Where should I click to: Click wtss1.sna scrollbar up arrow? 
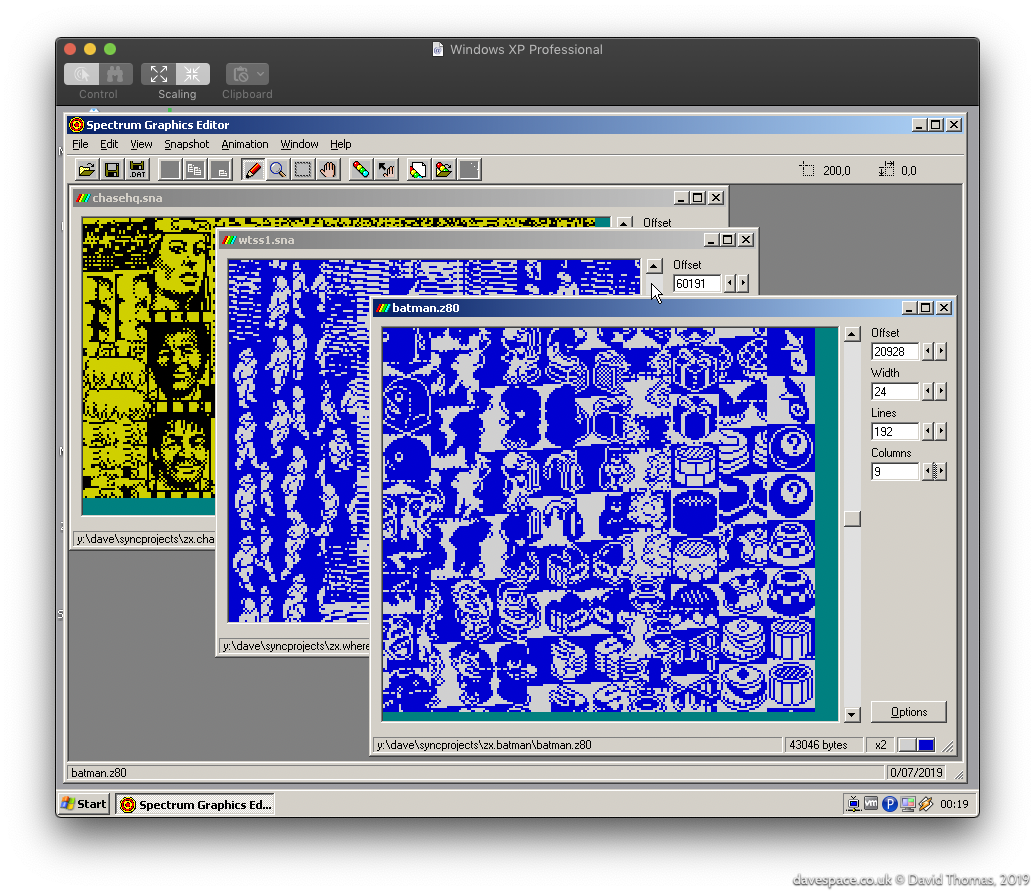point(653,266)
